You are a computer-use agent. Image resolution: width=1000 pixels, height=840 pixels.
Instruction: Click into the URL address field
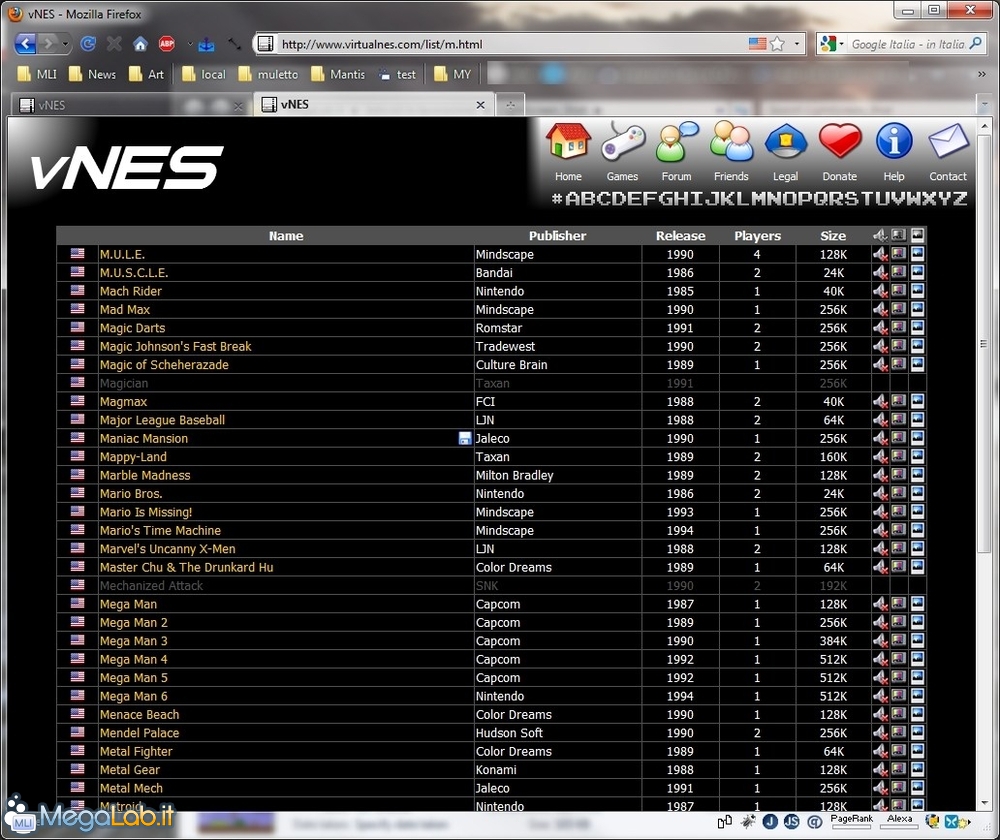pyautogui.click(x=510, y=44)
